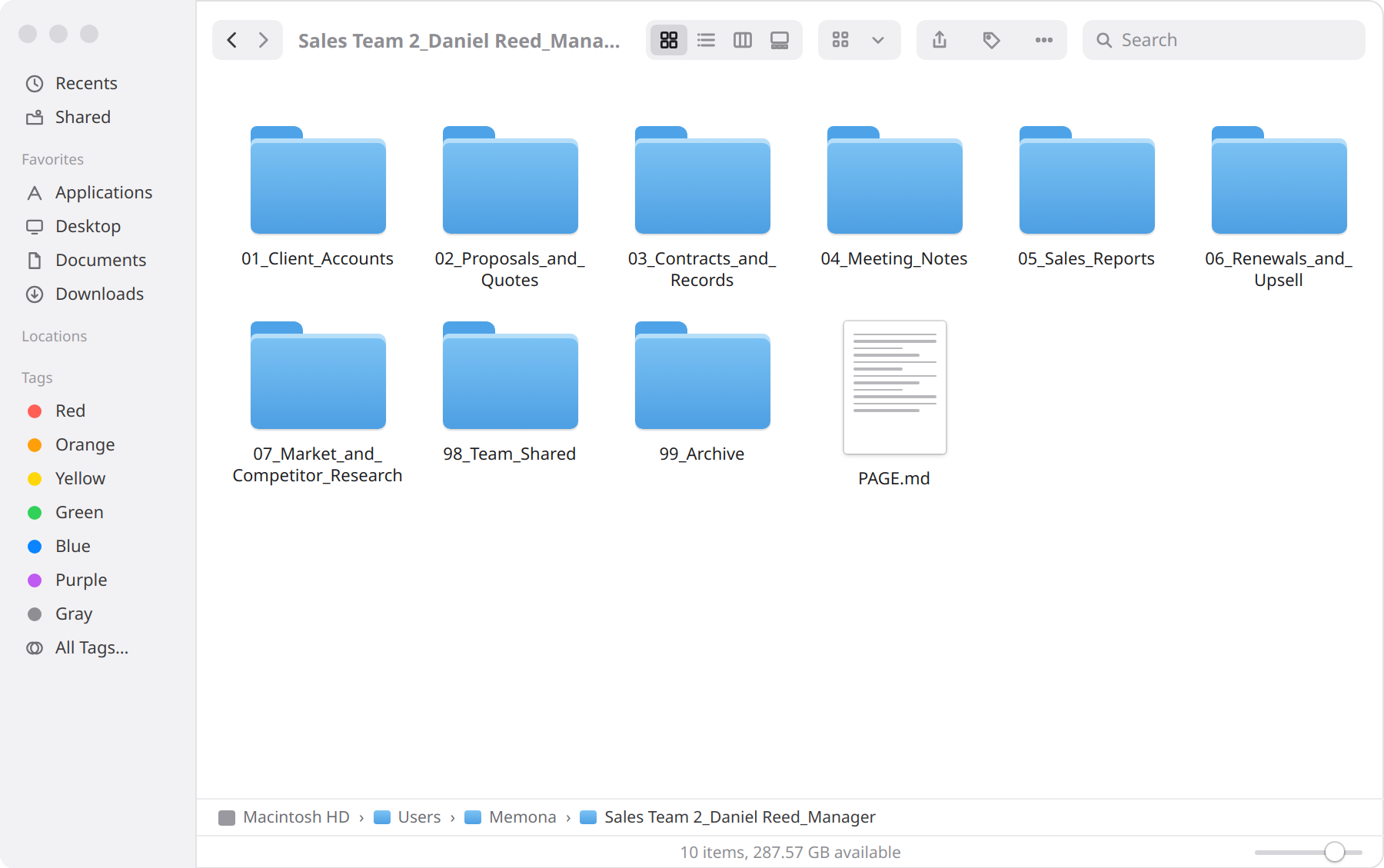1384x868 pixels.
Task: Click the window title Sales Team 2_Daniel Reed
Action: 459,40
